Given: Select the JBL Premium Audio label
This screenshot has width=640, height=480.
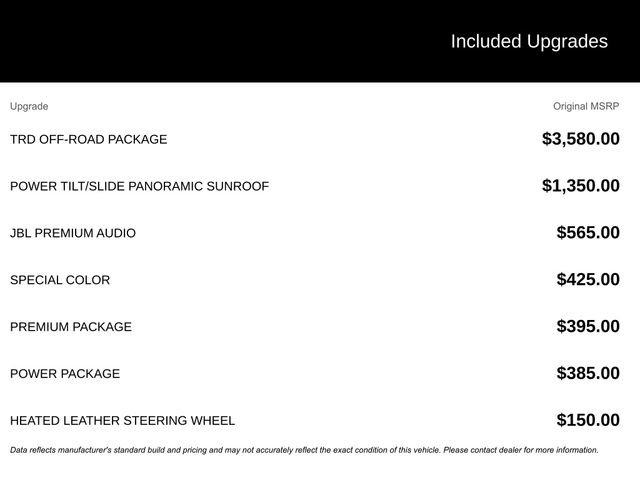Looking at the screenshot, I should click(x=73, y=233).
